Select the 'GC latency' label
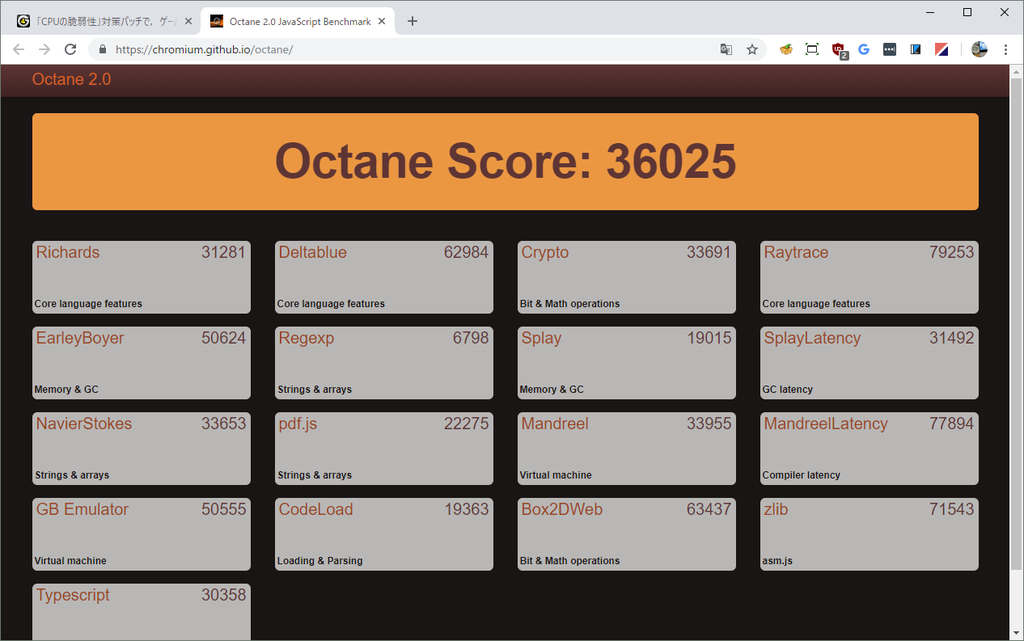 (788, 390)
